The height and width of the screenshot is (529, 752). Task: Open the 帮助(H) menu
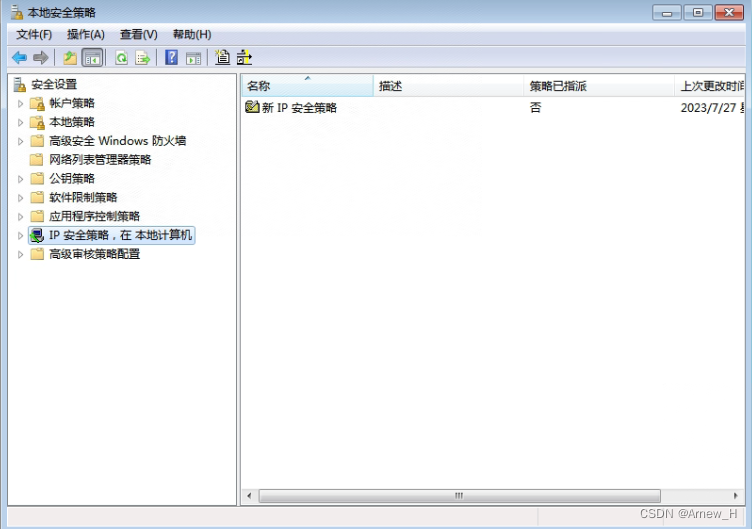192,35
